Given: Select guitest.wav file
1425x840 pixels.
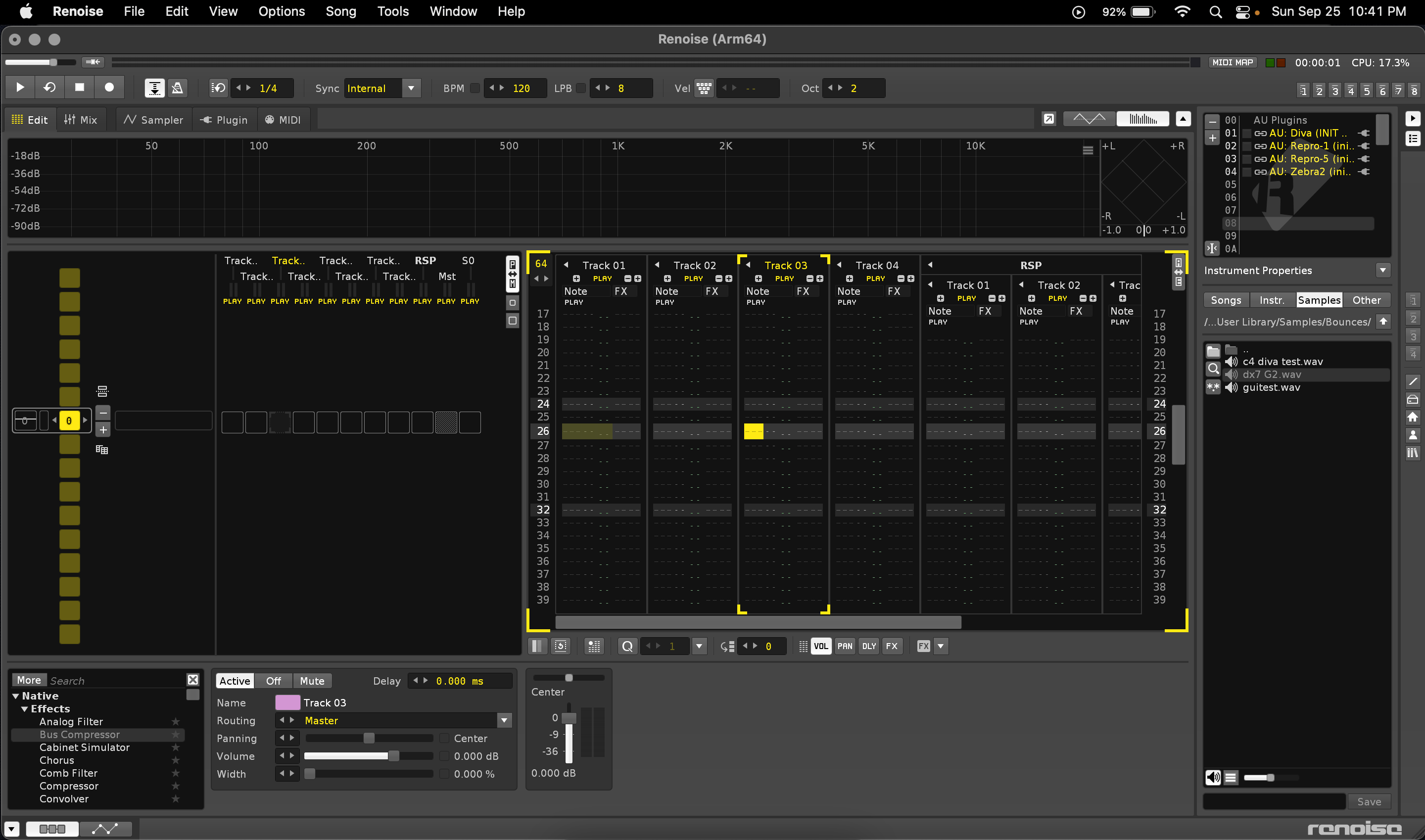Looking at the screenshot, I should (1271, 387).
